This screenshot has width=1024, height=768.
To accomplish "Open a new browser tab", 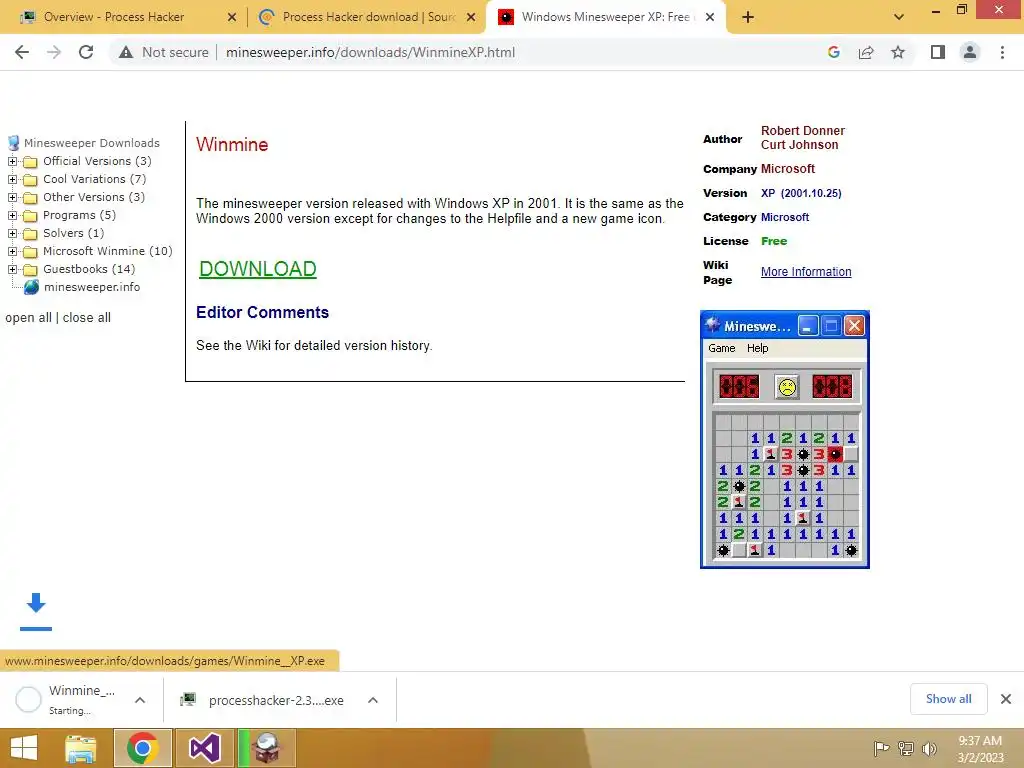I will (x=748, y=17).
